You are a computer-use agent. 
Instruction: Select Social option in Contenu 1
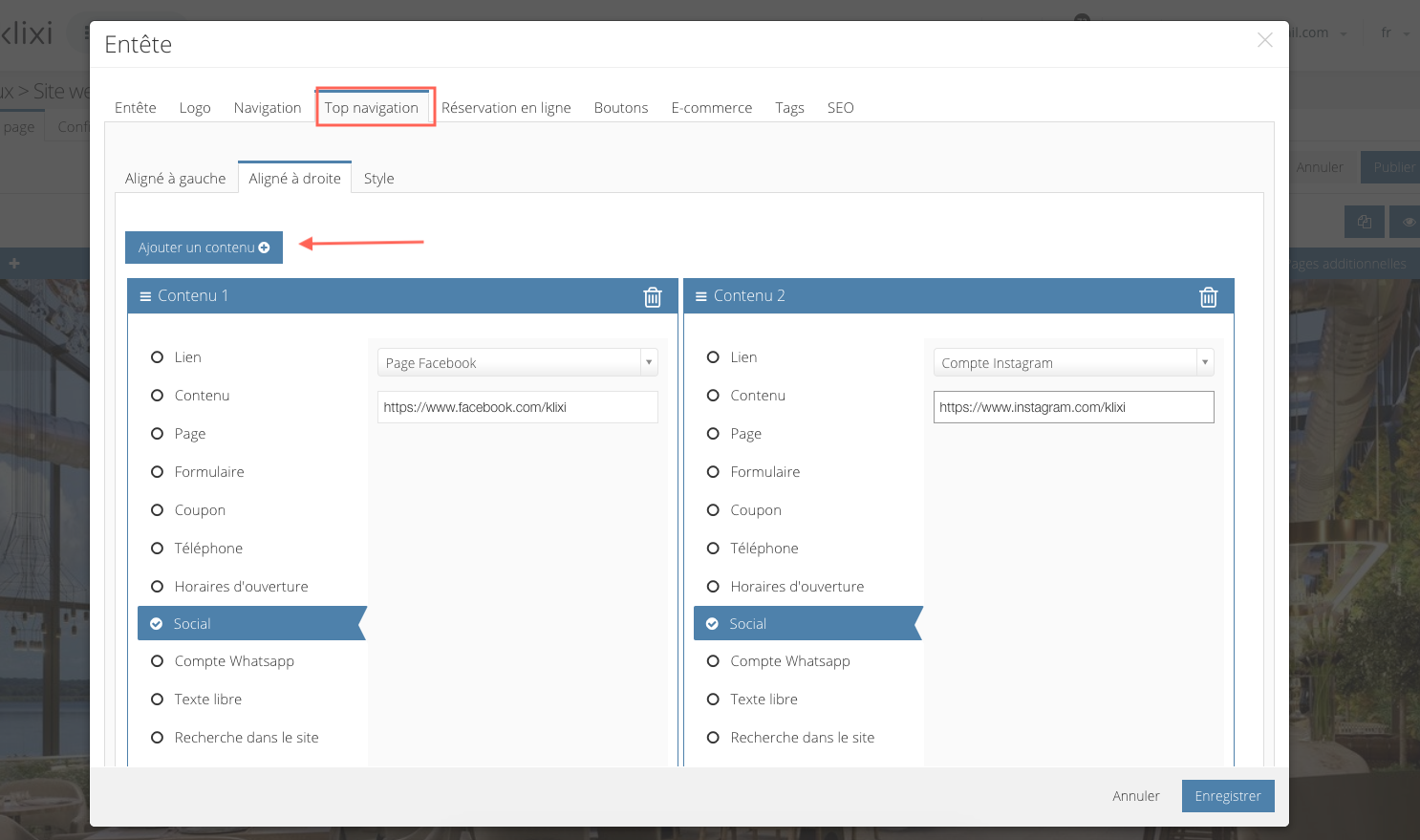click(x=251, y=623)
